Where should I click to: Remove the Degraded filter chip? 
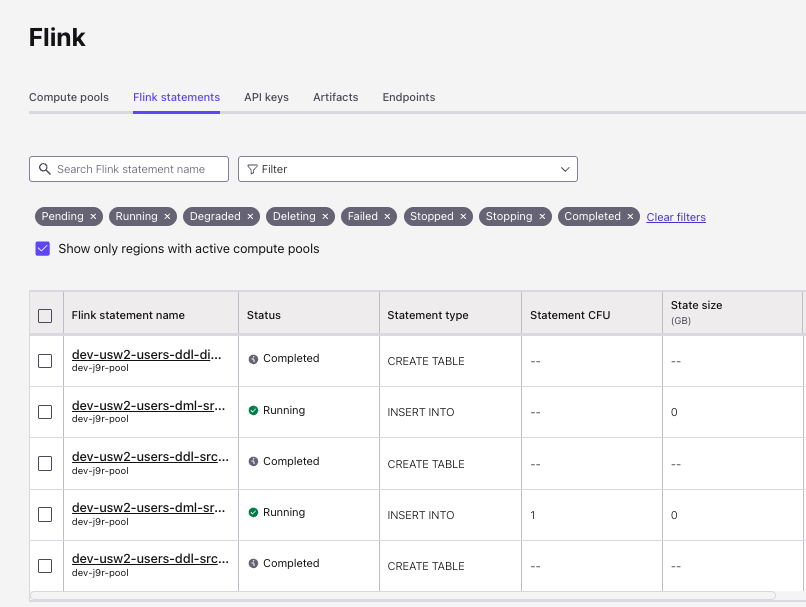click(250, 217)
